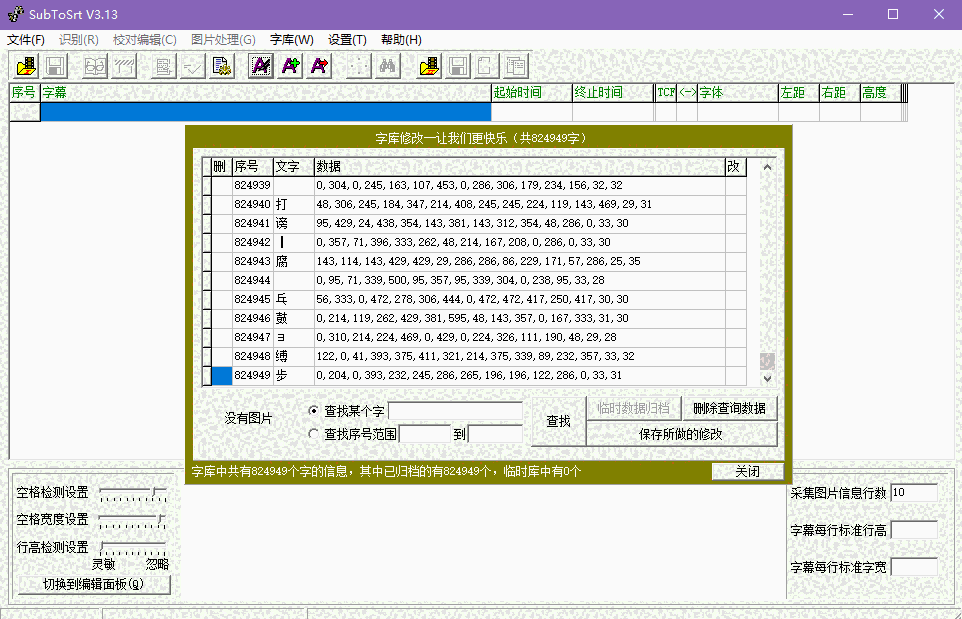962x619 pixels.
Task: Select the highlighted purple 'A' font library icon
Action: point(262,66)
